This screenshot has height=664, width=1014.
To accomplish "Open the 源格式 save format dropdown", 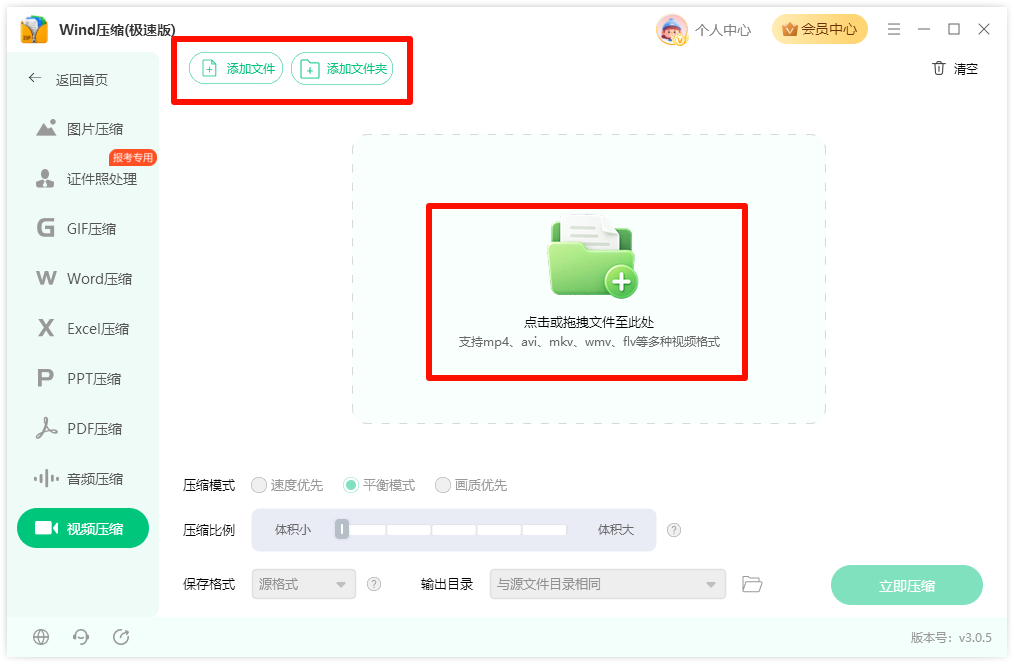I will click(x=304, y=584).
